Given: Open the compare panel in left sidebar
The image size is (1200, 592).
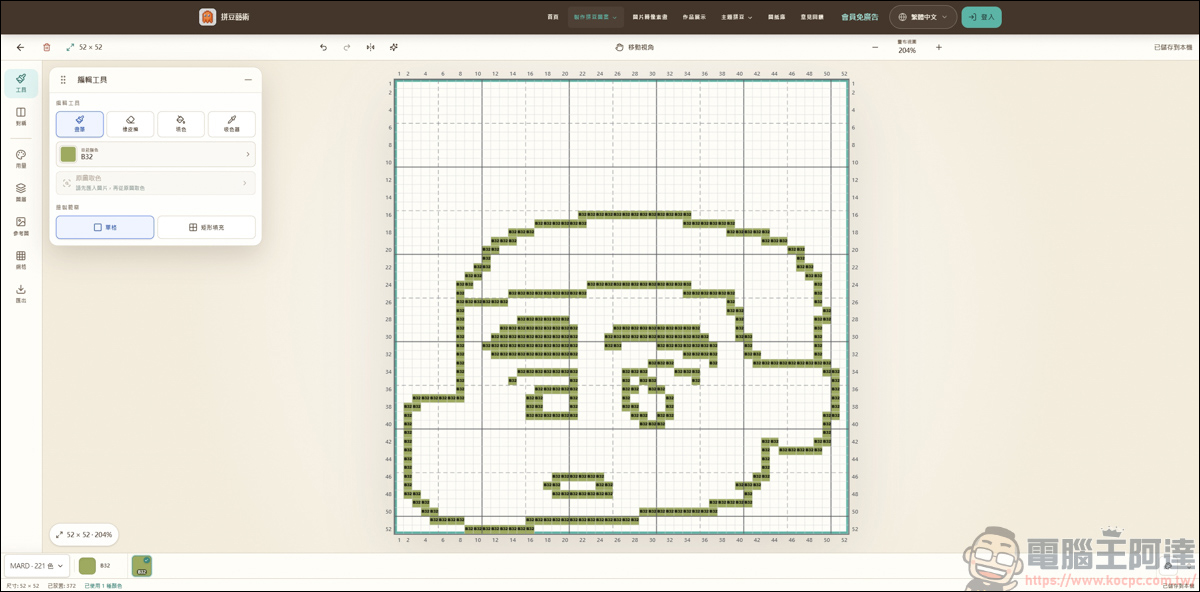Looking at the screenshot, I should coord(21,116).
